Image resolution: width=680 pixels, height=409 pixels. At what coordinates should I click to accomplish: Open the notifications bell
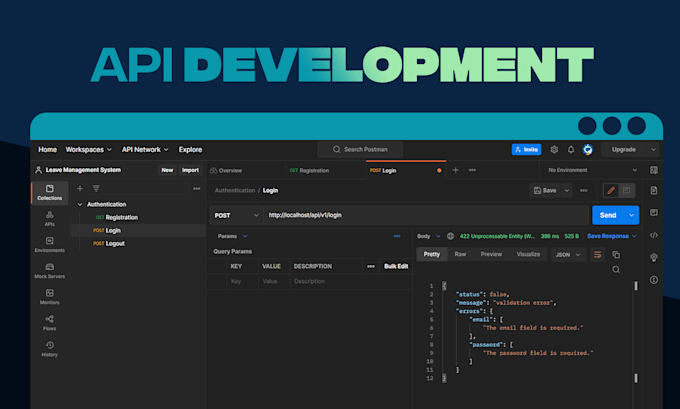571,150
